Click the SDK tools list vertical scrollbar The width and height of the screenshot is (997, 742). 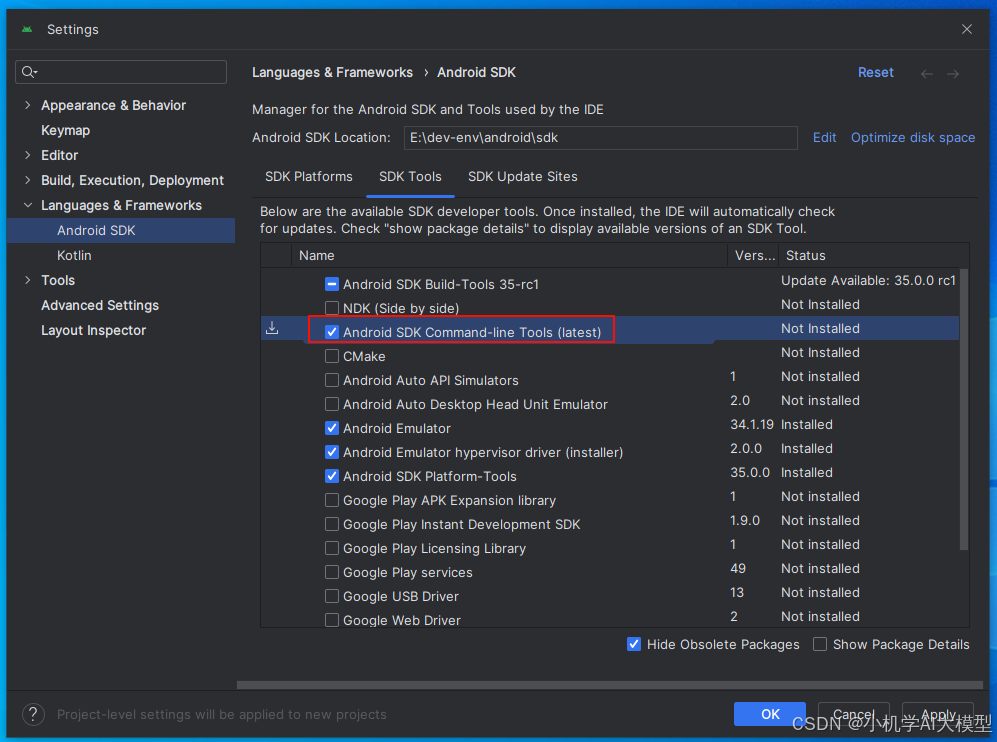coord(964,409)
